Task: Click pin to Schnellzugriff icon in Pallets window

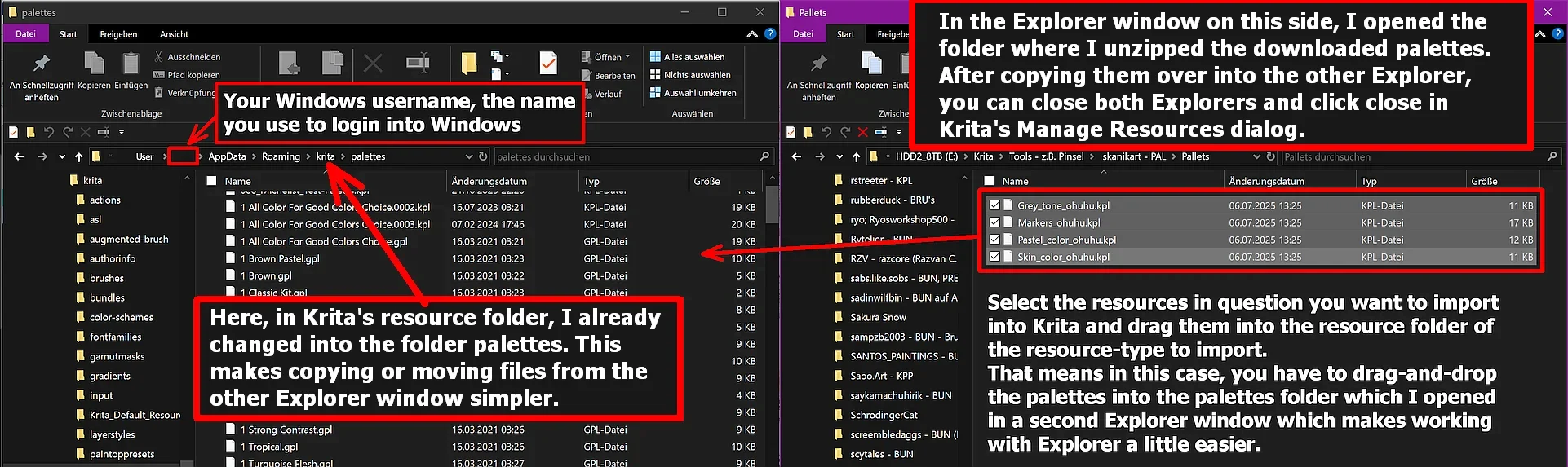Action: click(x=818, y=63)
